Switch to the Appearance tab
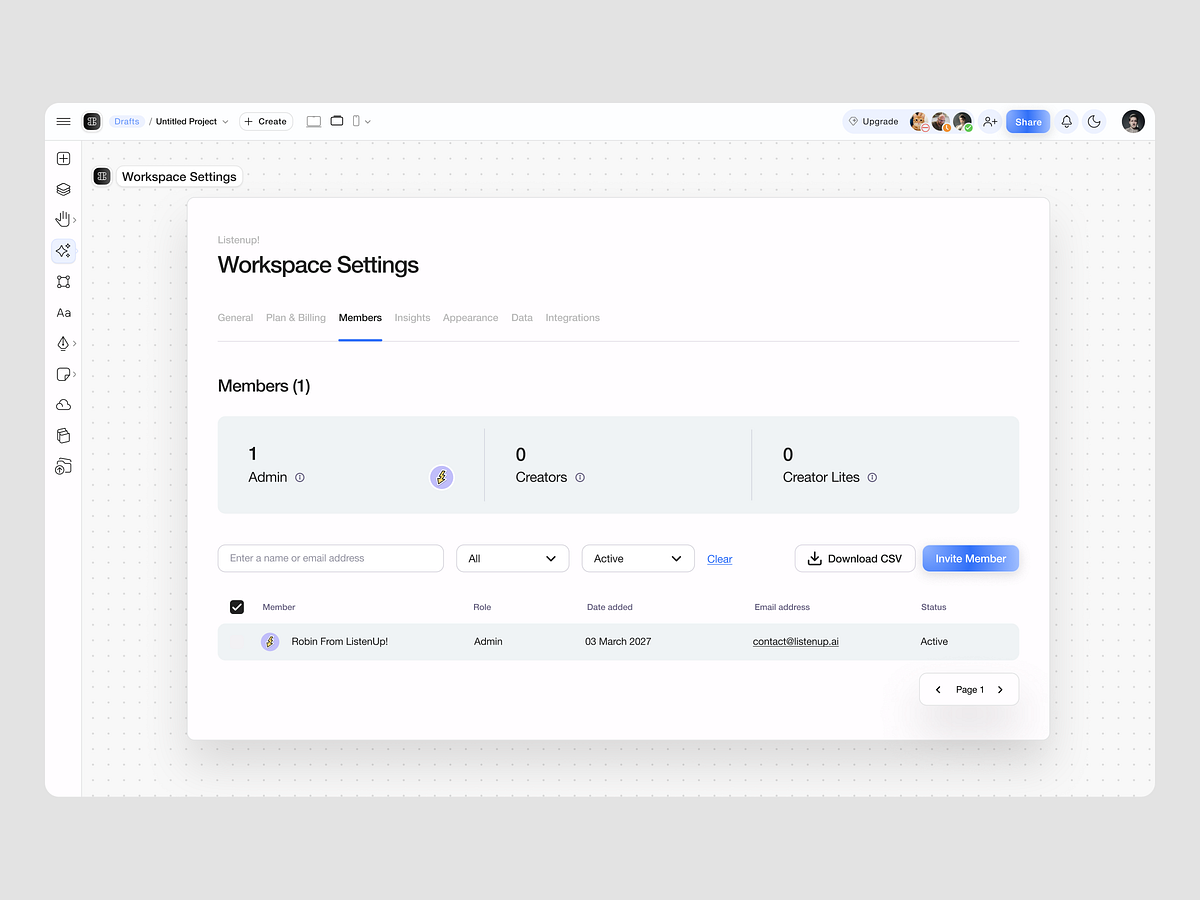This screenshot has width=1200, height=900. (470, 318)
